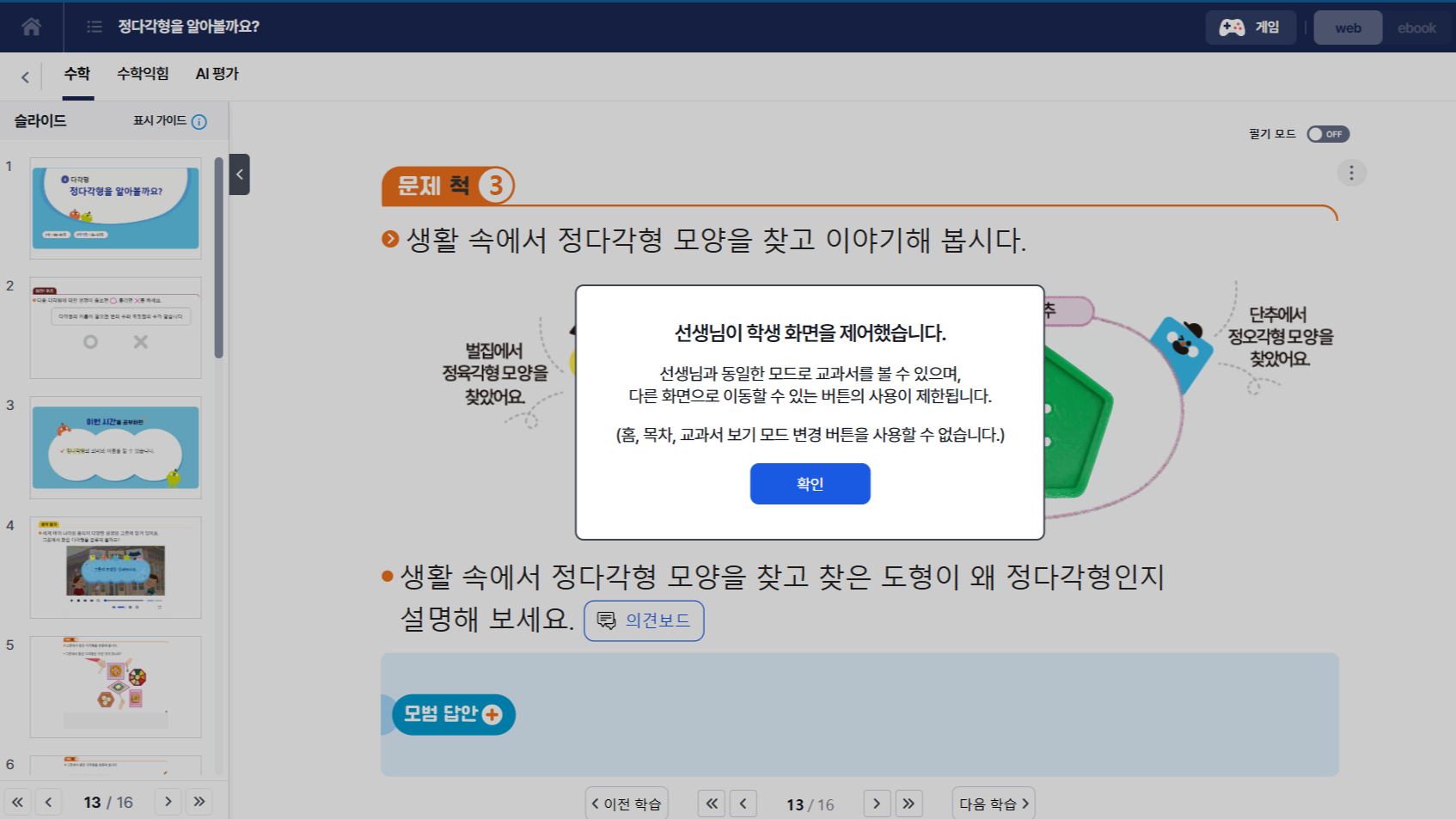Open the 의견보드 opinion board
Image resolution: width=1456 pixels, height=819 pixels.
[x=644, y=620]
